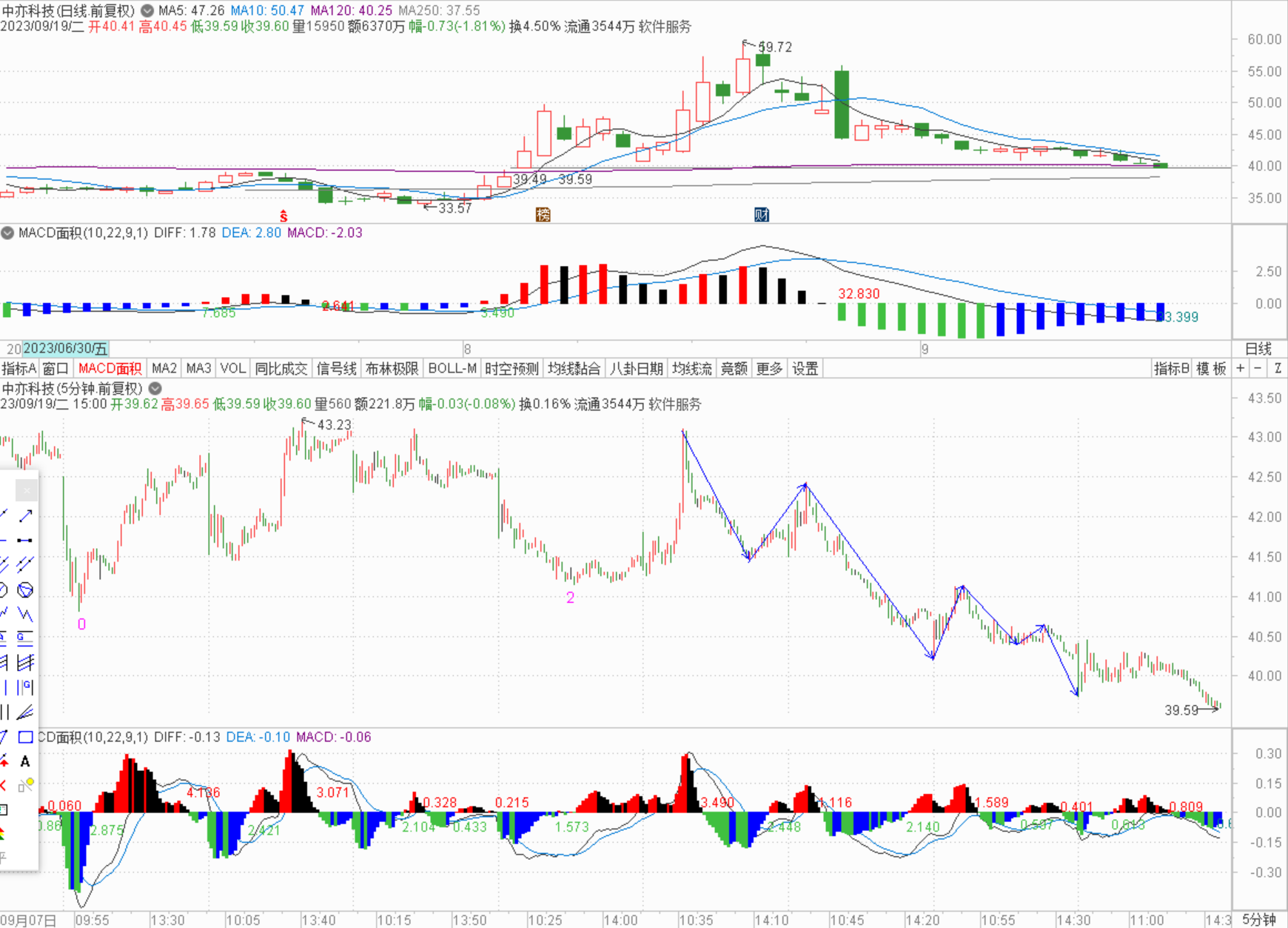The width and height of the screenshot is (1288, 928).
Task: Select BOLL-M indicator tab
Action: tap(452, 368)
